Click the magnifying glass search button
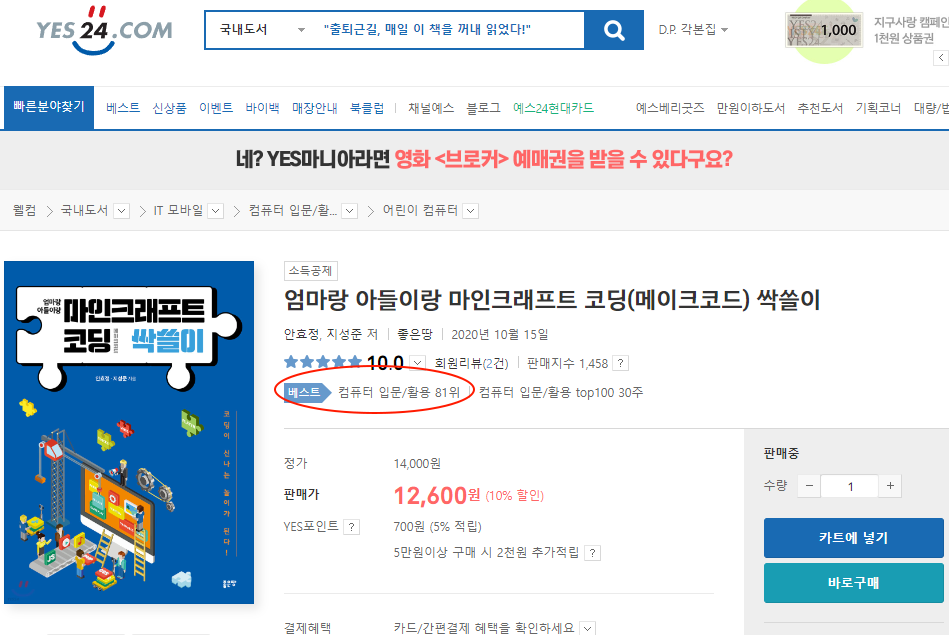Image resolution: width=949 pixels, height=635 pixels. coord(614,30)
